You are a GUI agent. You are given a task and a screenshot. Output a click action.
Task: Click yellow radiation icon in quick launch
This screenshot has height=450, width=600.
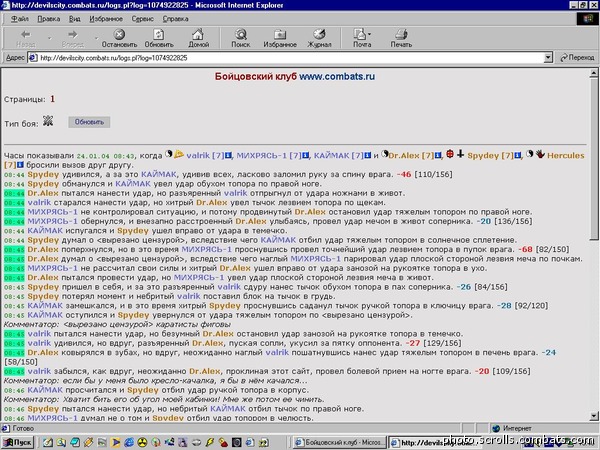(x=142, y=443)
